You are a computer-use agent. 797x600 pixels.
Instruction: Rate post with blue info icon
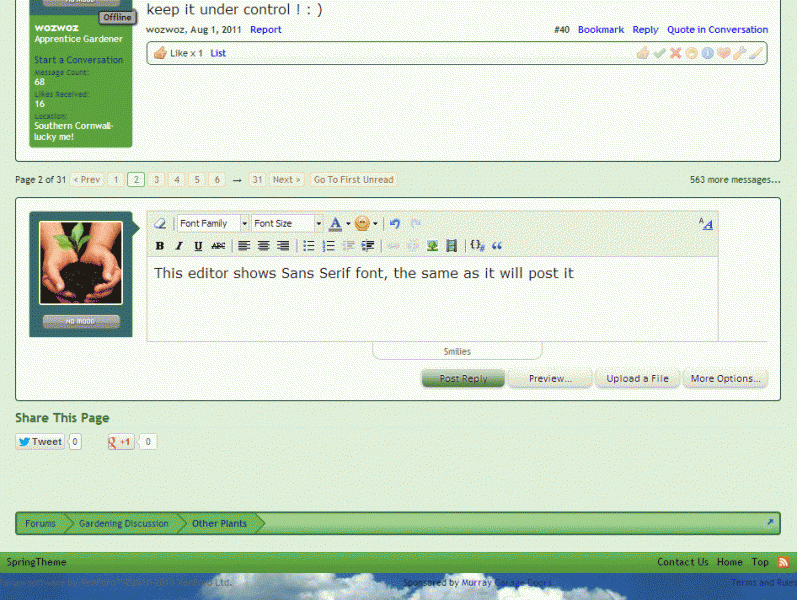pos(708,53)
